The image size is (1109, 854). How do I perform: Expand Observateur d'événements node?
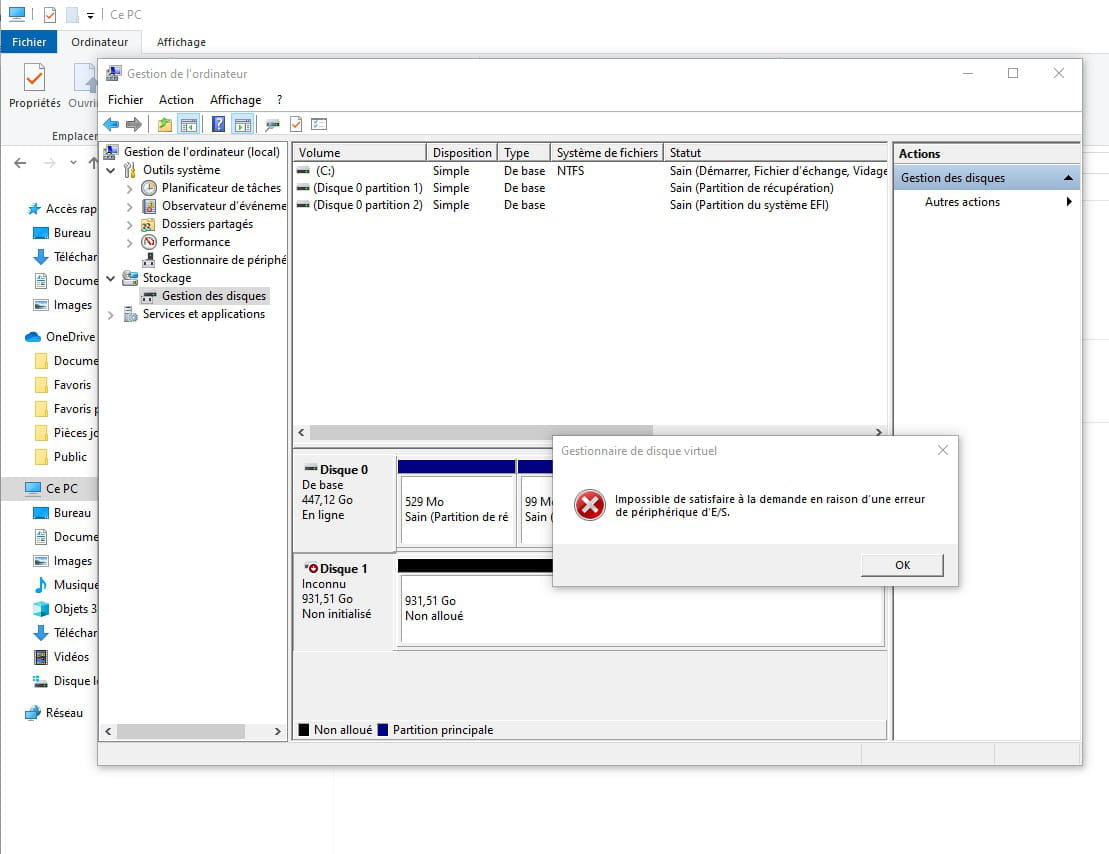[x=129, y=206]
